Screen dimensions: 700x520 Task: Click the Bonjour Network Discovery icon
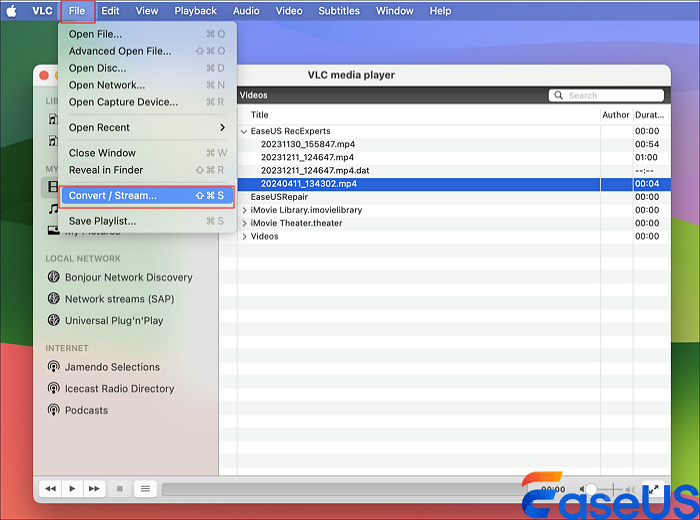(54, 277)
